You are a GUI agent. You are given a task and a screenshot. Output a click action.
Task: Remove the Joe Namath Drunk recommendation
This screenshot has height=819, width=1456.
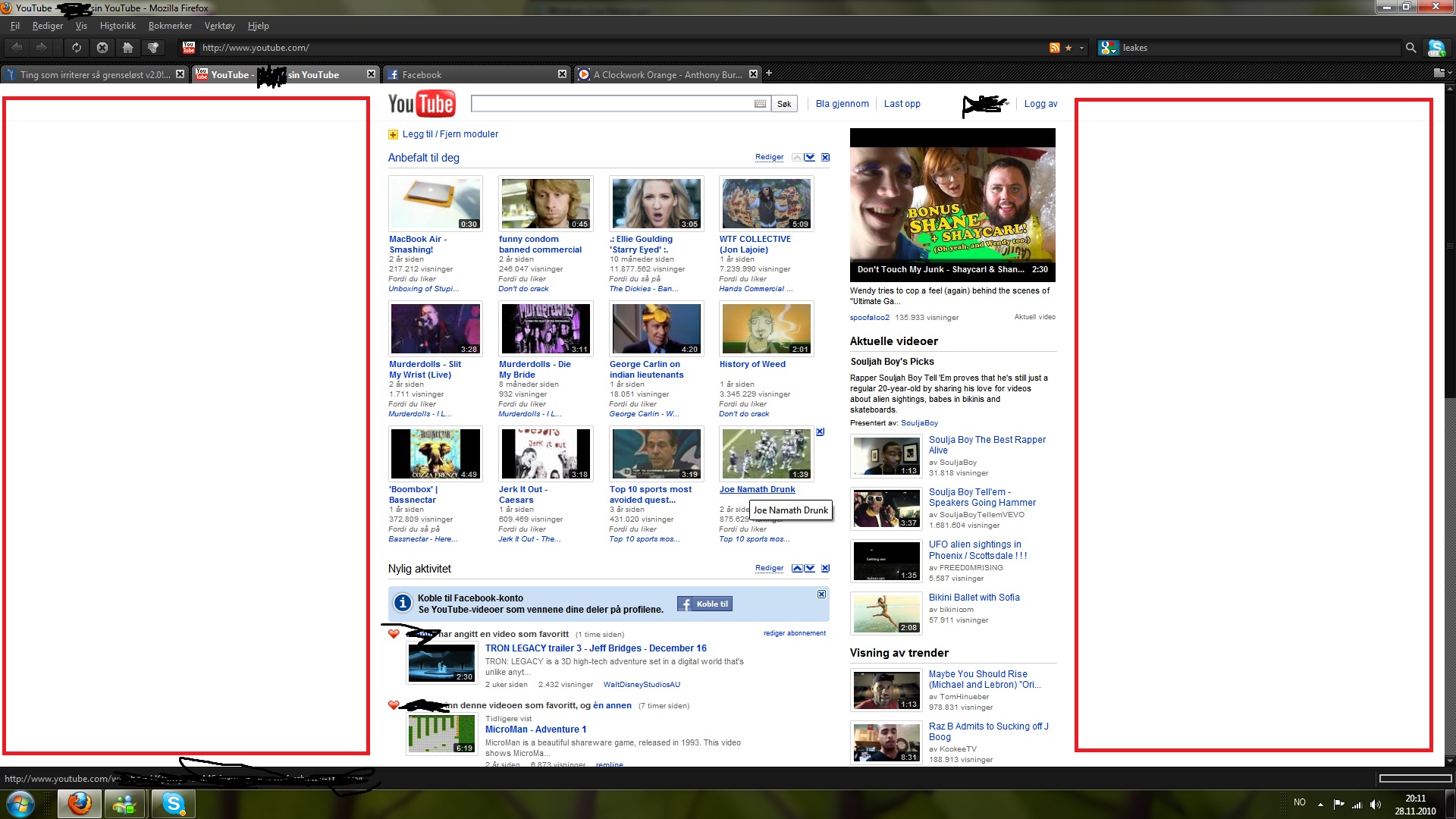[x=820, y=432]
